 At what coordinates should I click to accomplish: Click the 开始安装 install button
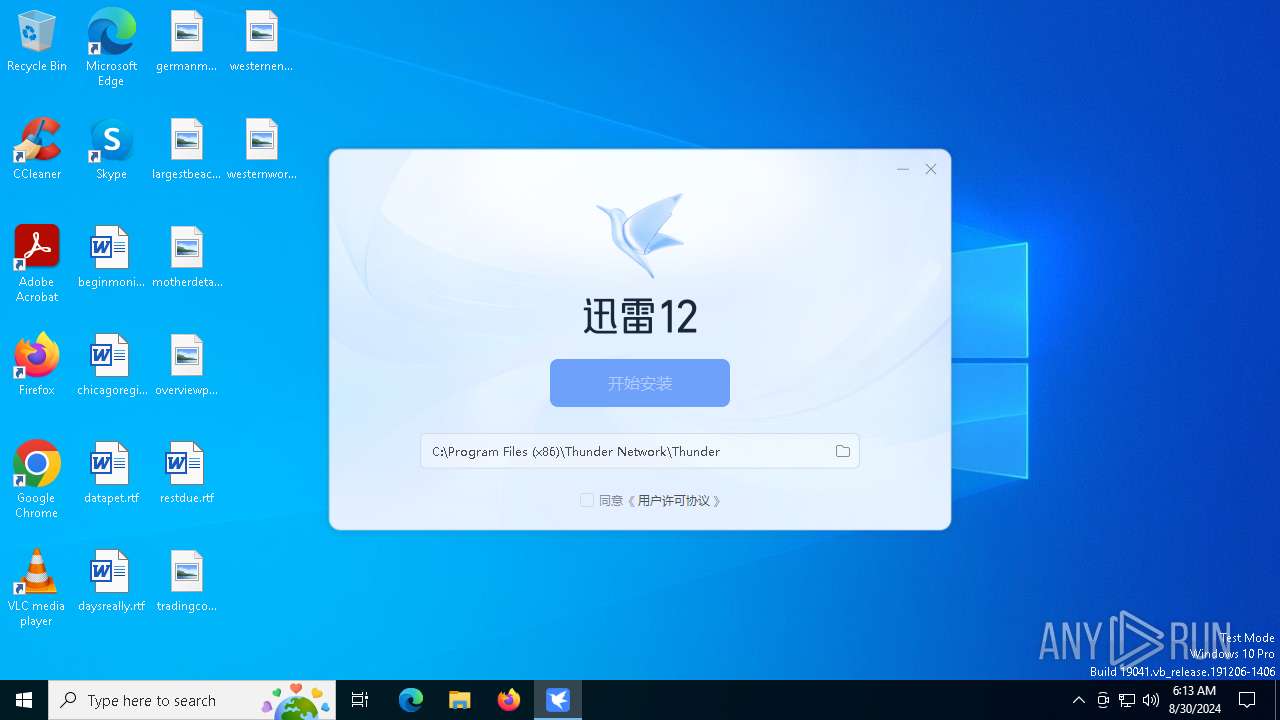[640, 383]
